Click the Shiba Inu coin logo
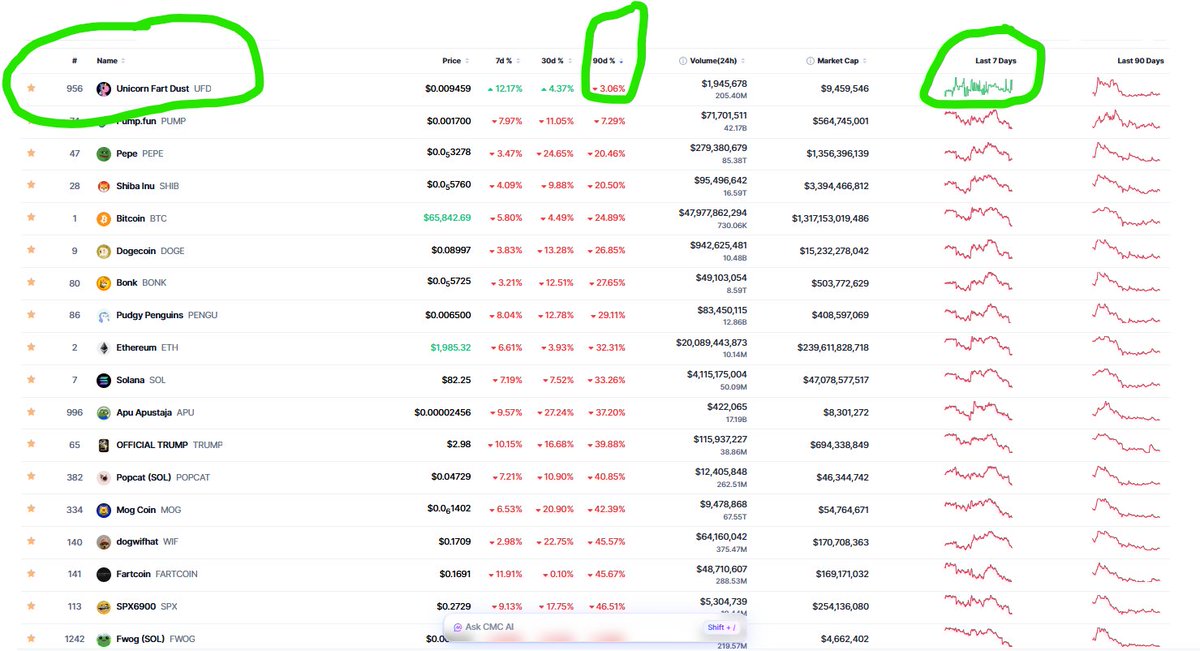Screen dimensions: 1200x651 pos(103,186)
